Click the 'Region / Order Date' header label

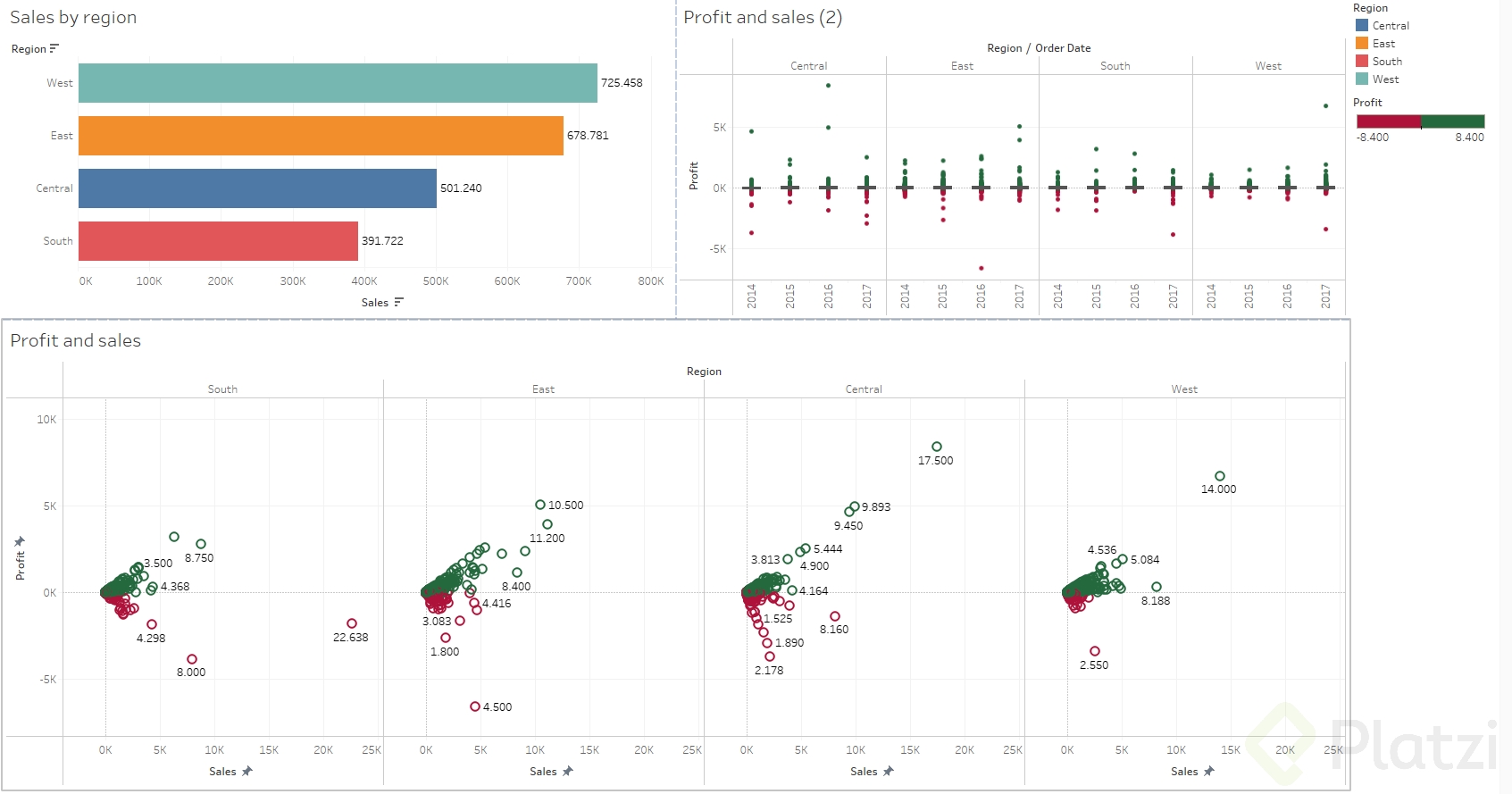[x=1039, y=48]
